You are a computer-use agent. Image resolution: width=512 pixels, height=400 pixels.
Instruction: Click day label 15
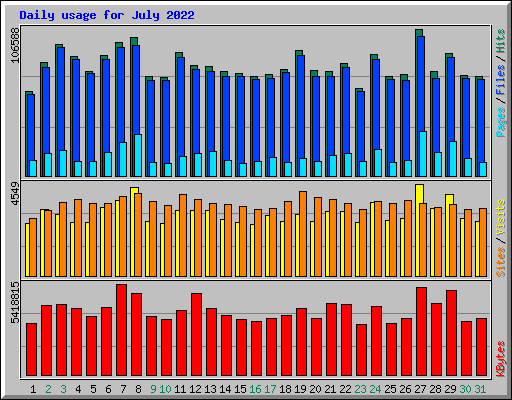tap(240, 389)
